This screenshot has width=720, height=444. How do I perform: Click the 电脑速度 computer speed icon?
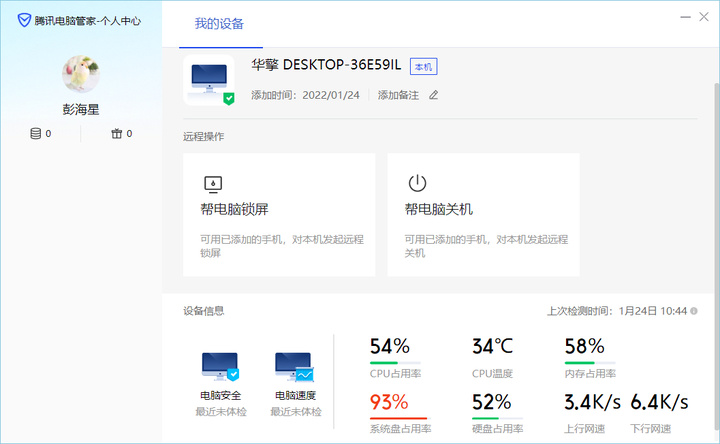click(x=294, y=366)
